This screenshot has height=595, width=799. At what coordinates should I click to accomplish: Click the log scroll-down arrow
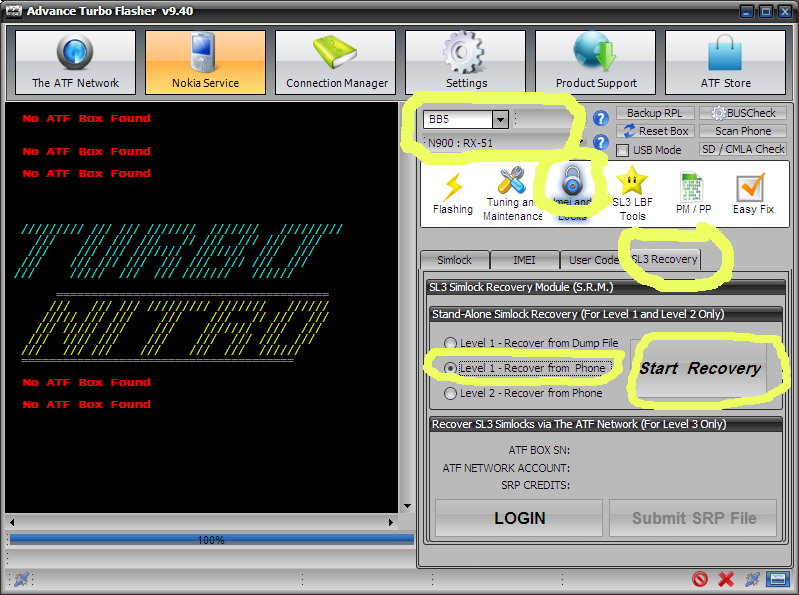coord(407,506)
